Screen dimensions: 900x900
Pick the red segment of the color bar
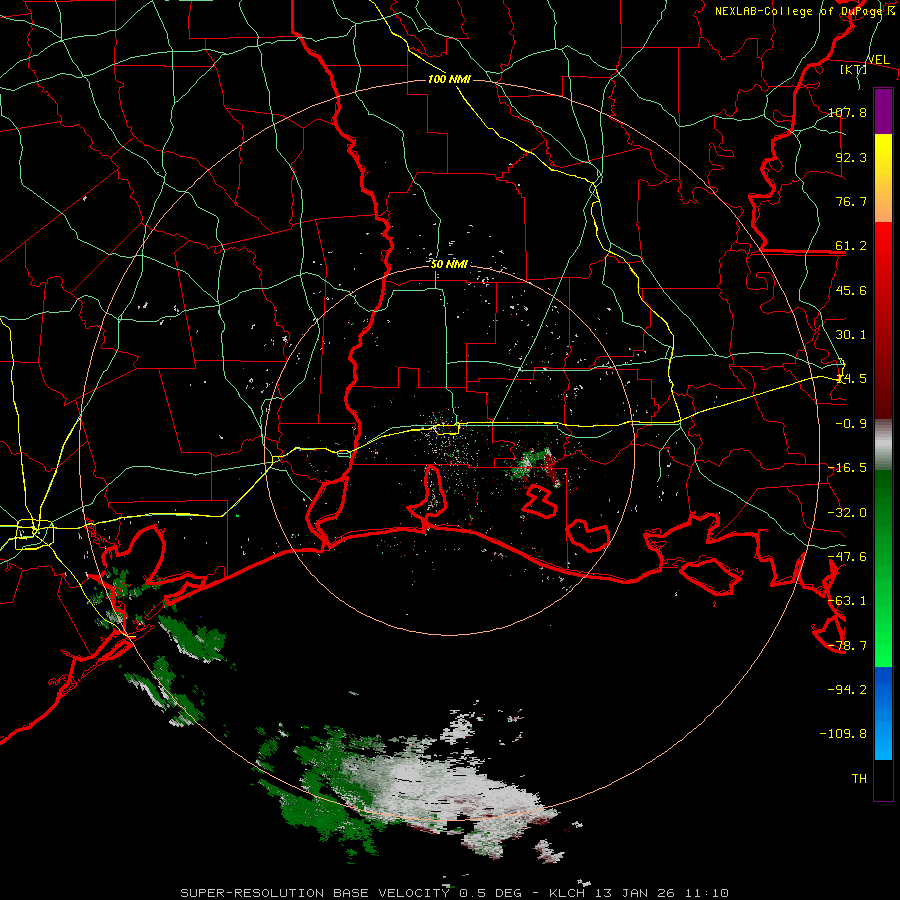click(883, 320)
